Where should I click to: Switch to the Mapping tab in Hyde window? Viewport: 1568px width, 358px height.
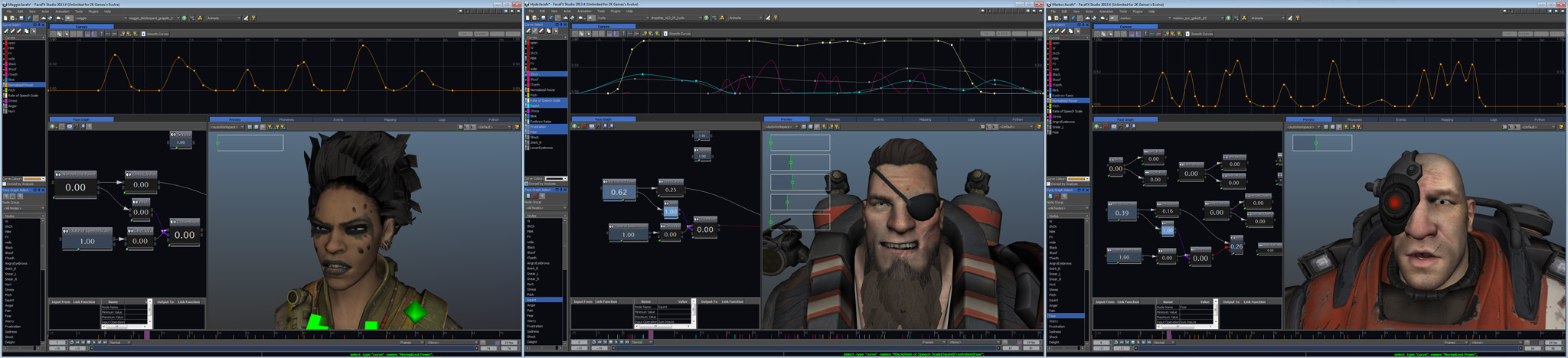pyautogui.click(x=925, y=119)
